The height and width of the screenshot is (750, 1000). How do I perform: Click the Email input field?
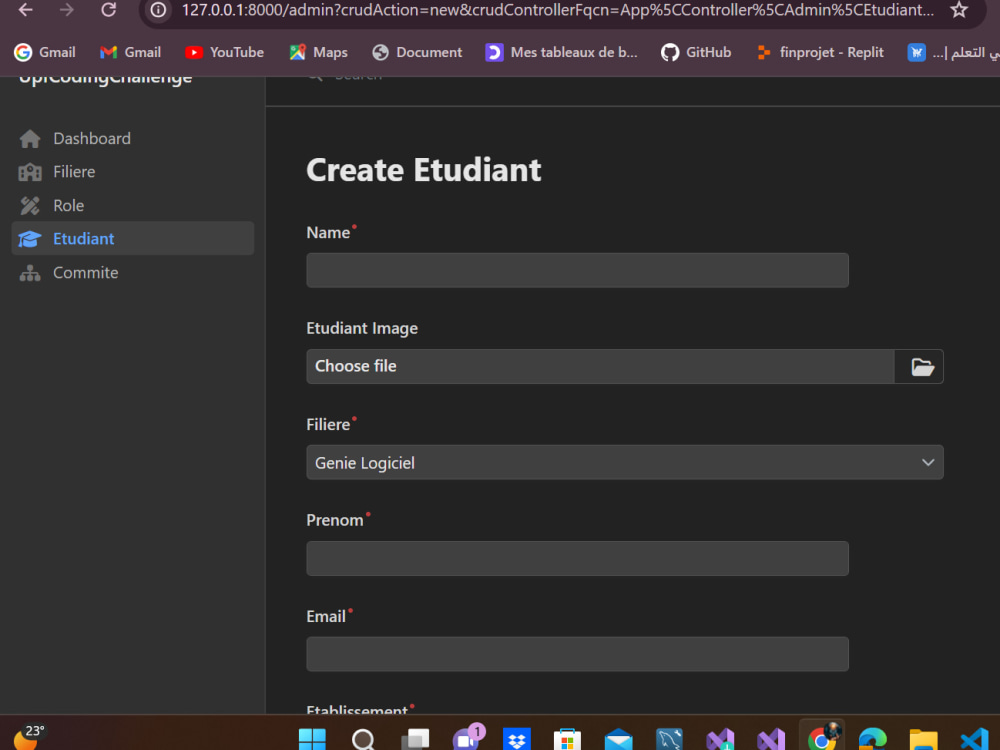coord(577,654)
